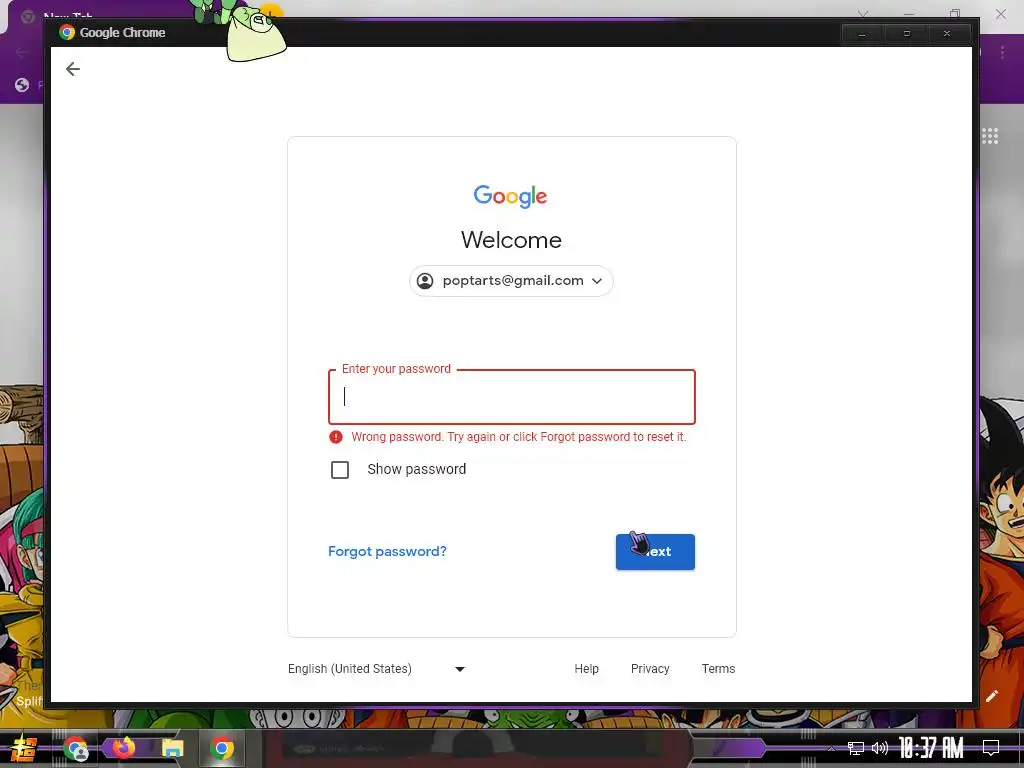Launch Firefox from the taskbar
This screenshot has width=1024, height=768.
click(x=123, y=747)
